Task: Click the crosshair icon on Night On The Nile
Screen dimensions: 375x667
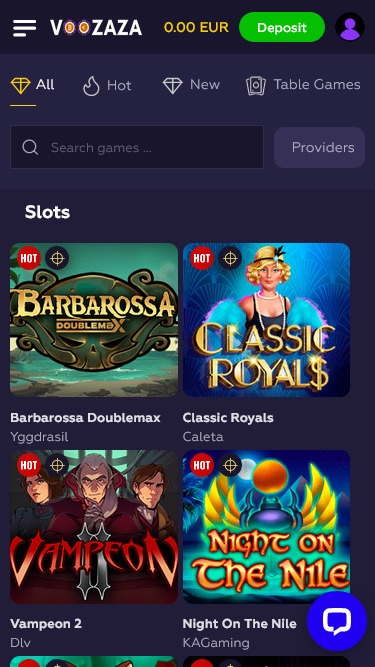Action: [x=230, y=465]
